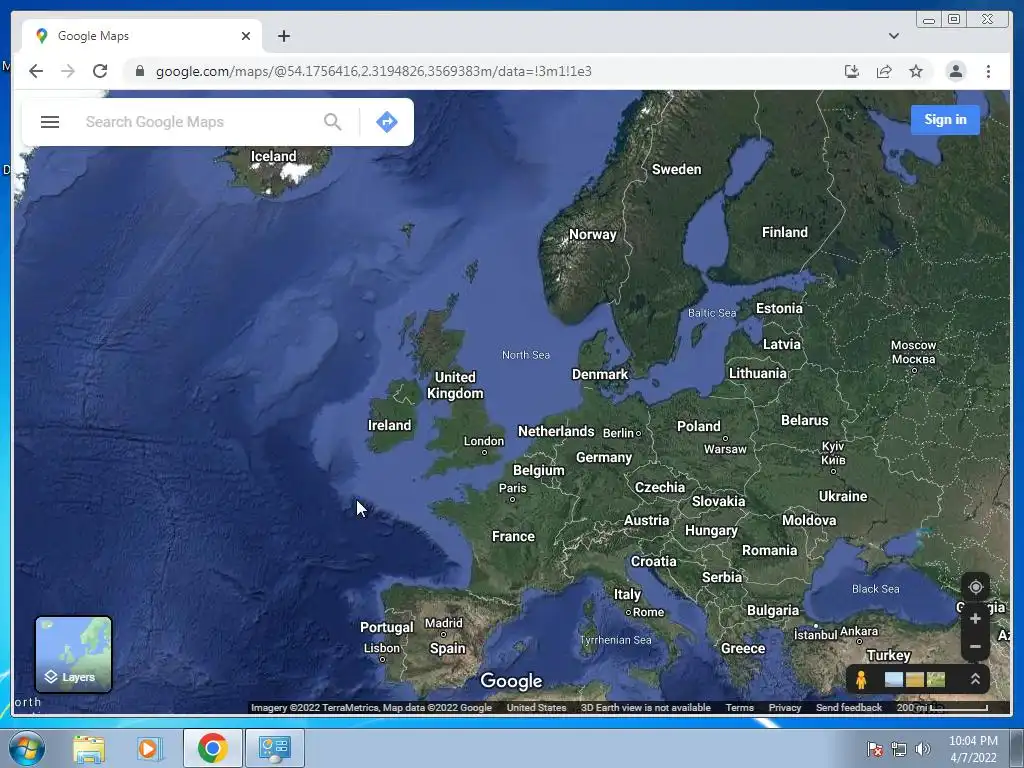Open Directions with the blue arrow icon
Screen dimensions: 1024x768
pyautogui.click(x=387, y=122)
